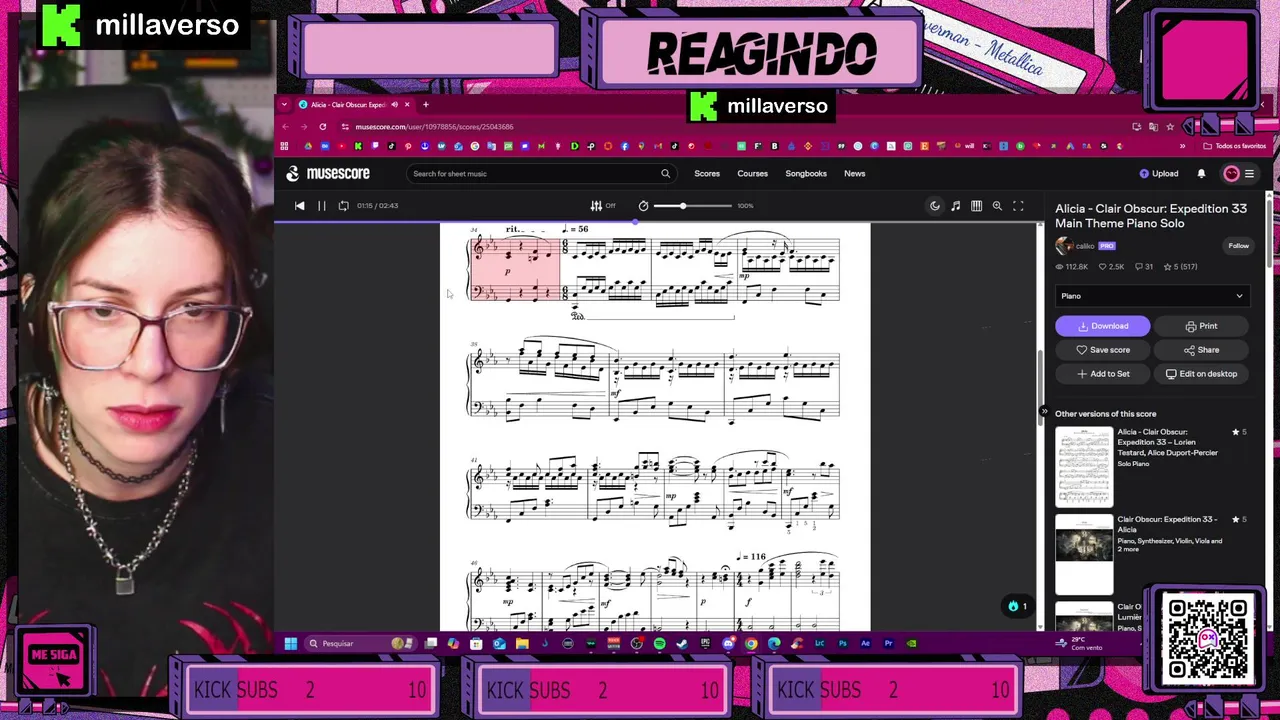Click the 2.5K favorites count

(x=1111, y=266)
